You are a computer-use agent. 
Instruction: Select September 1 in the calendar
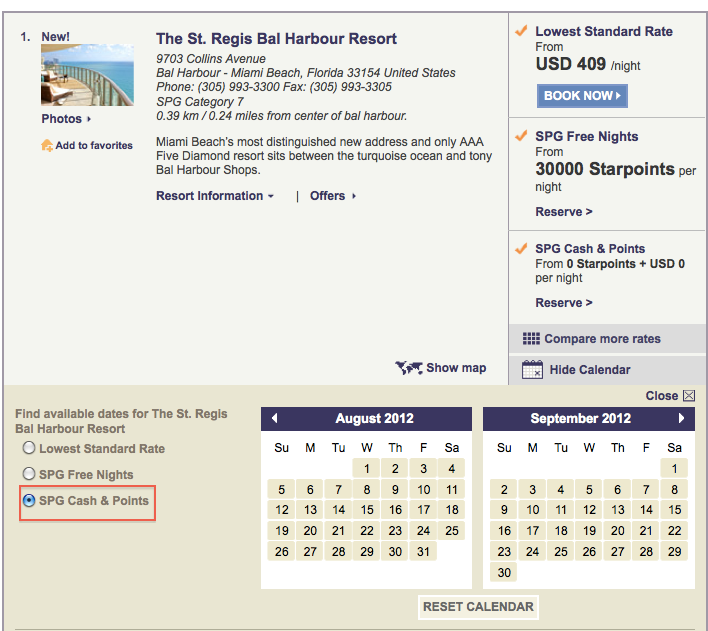pos(674,469)
